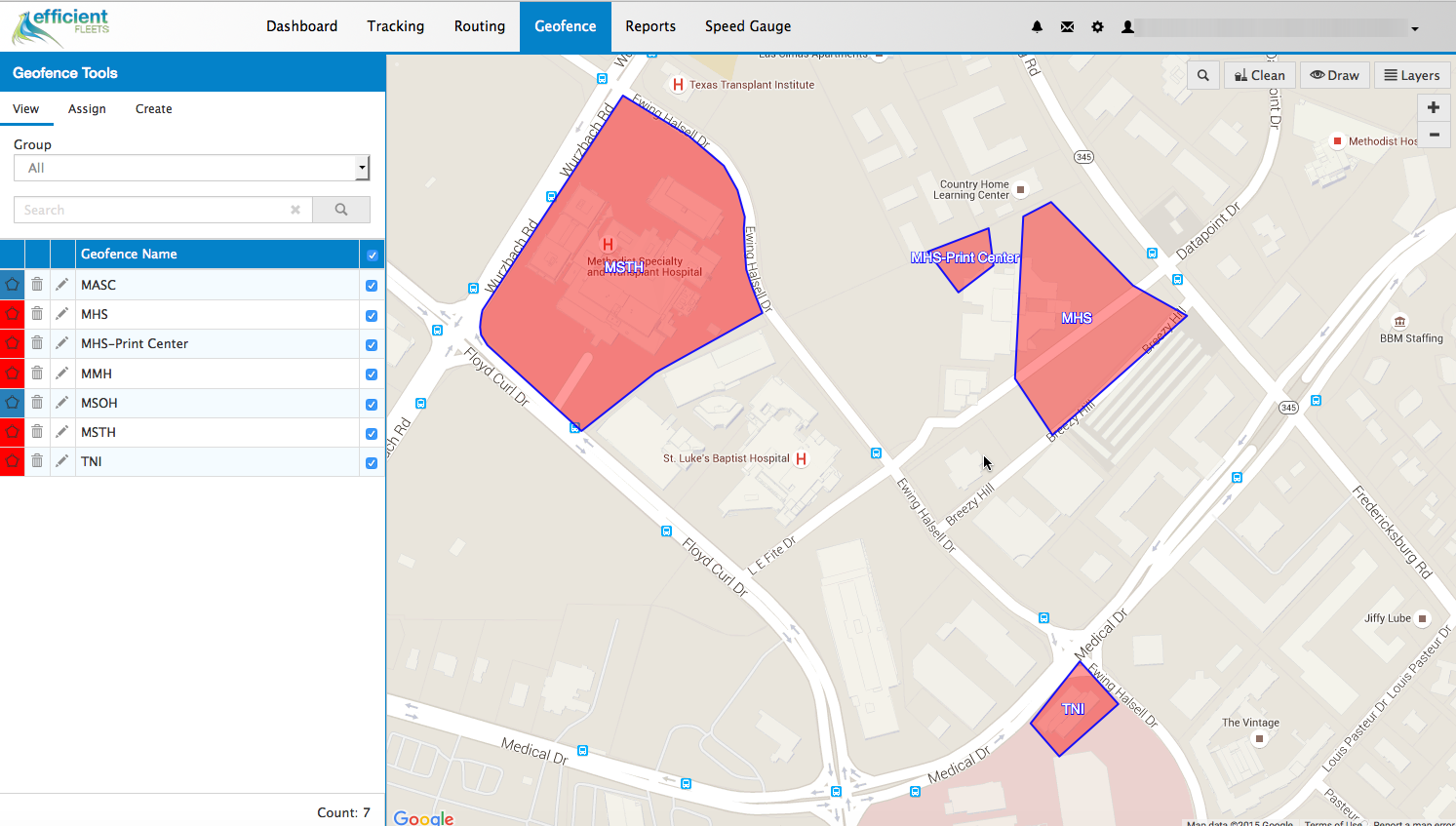Click the efficient FLEETS logo
Viewport: 1456px width, 826px height.
(60, 27)
